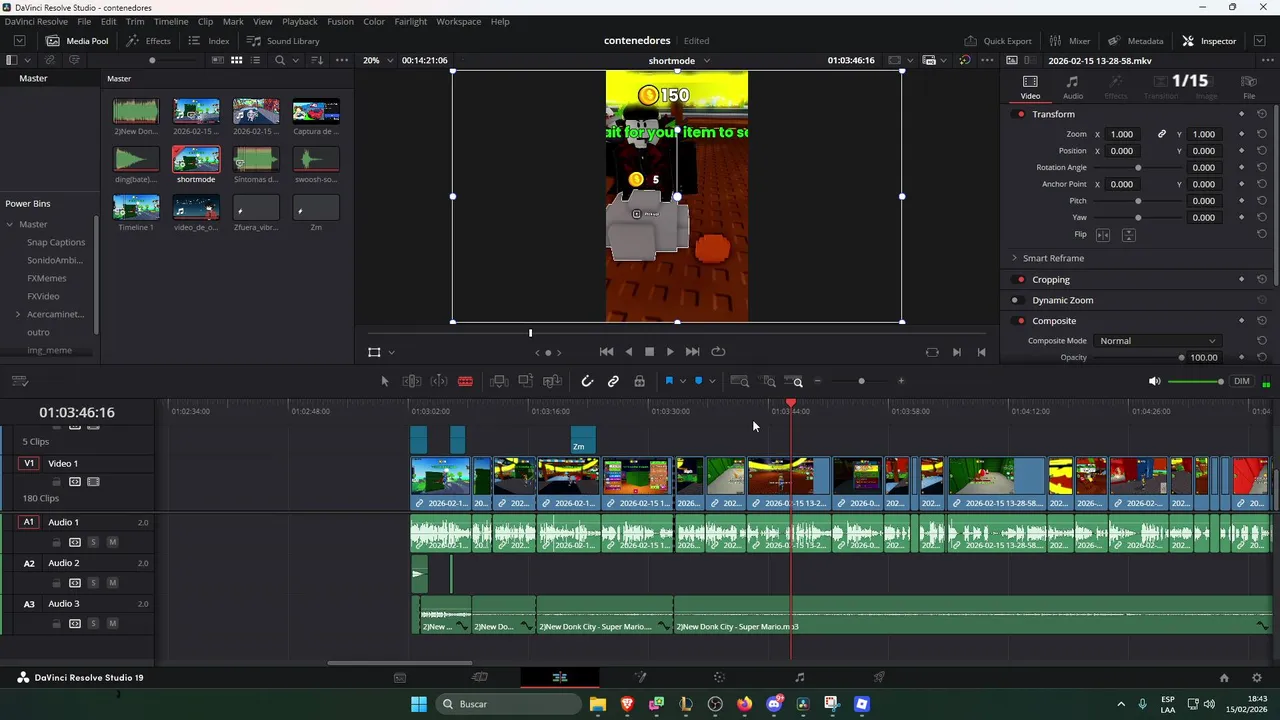Activate the Trim Edit Mode tool
The image size is (1280, 720).
tap(411, 381)
